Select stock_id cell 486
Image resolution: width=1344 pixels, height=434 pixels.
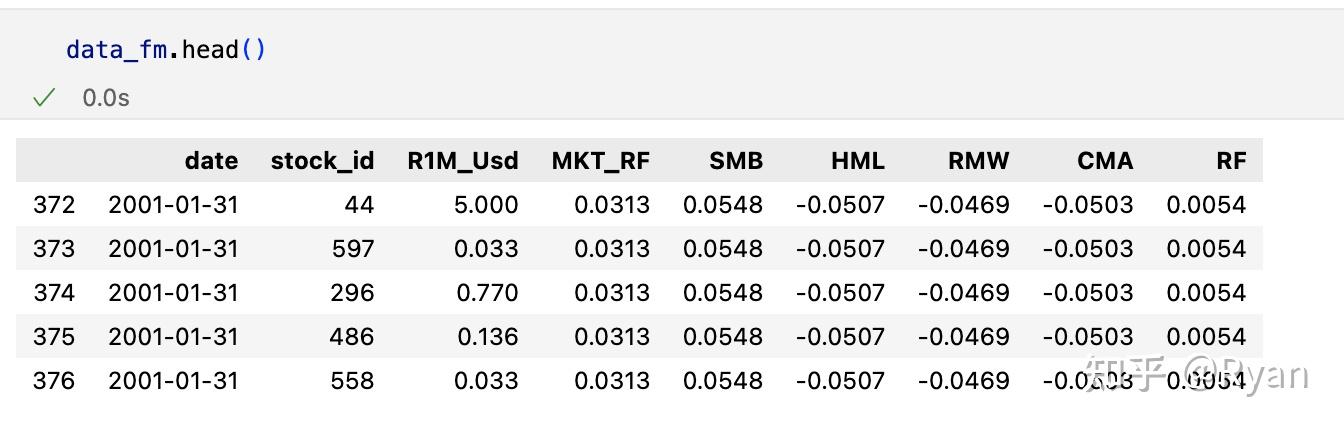tap(353, 337)
